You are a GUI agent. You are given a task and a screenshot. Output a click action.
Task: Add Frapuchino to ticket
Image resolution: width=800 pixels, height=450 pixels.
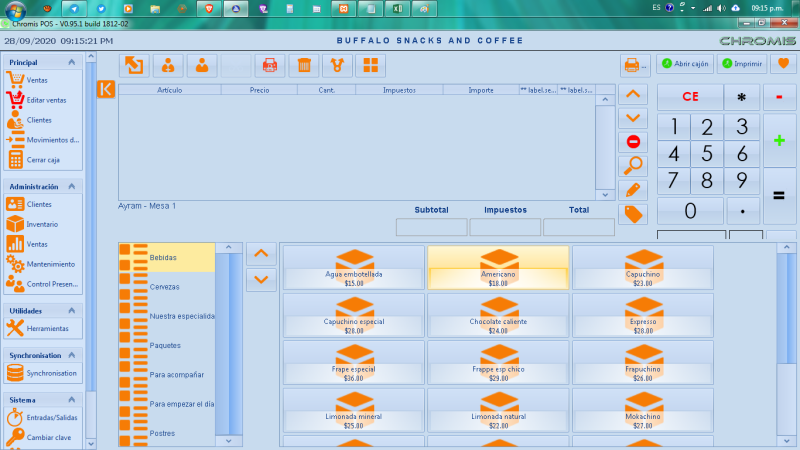(643, 363)
